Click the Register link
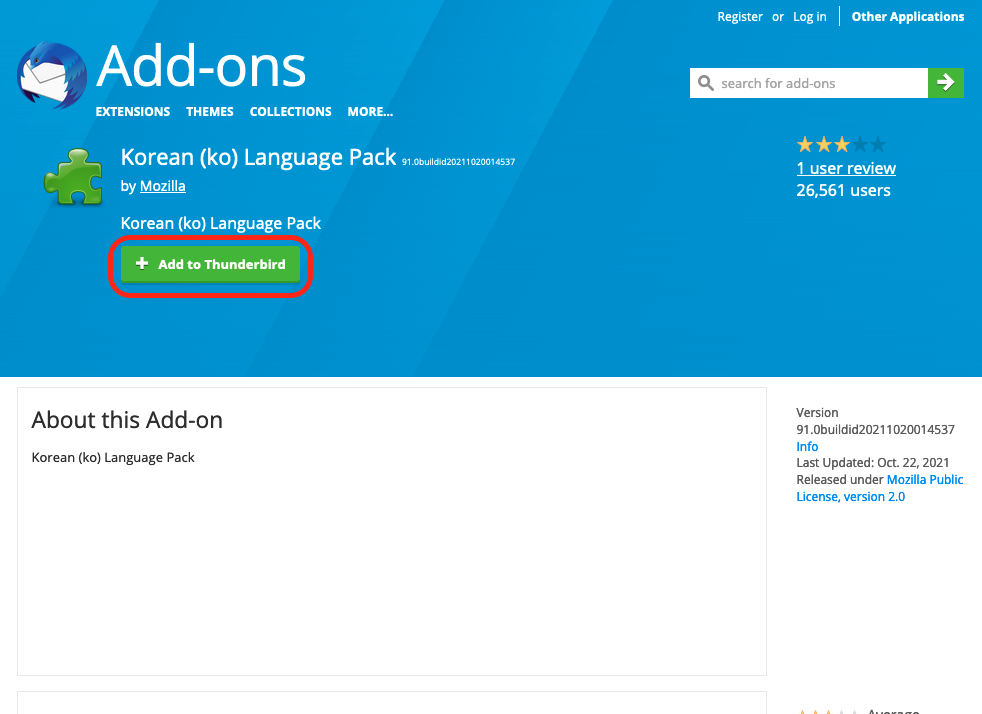 point(740,17)
